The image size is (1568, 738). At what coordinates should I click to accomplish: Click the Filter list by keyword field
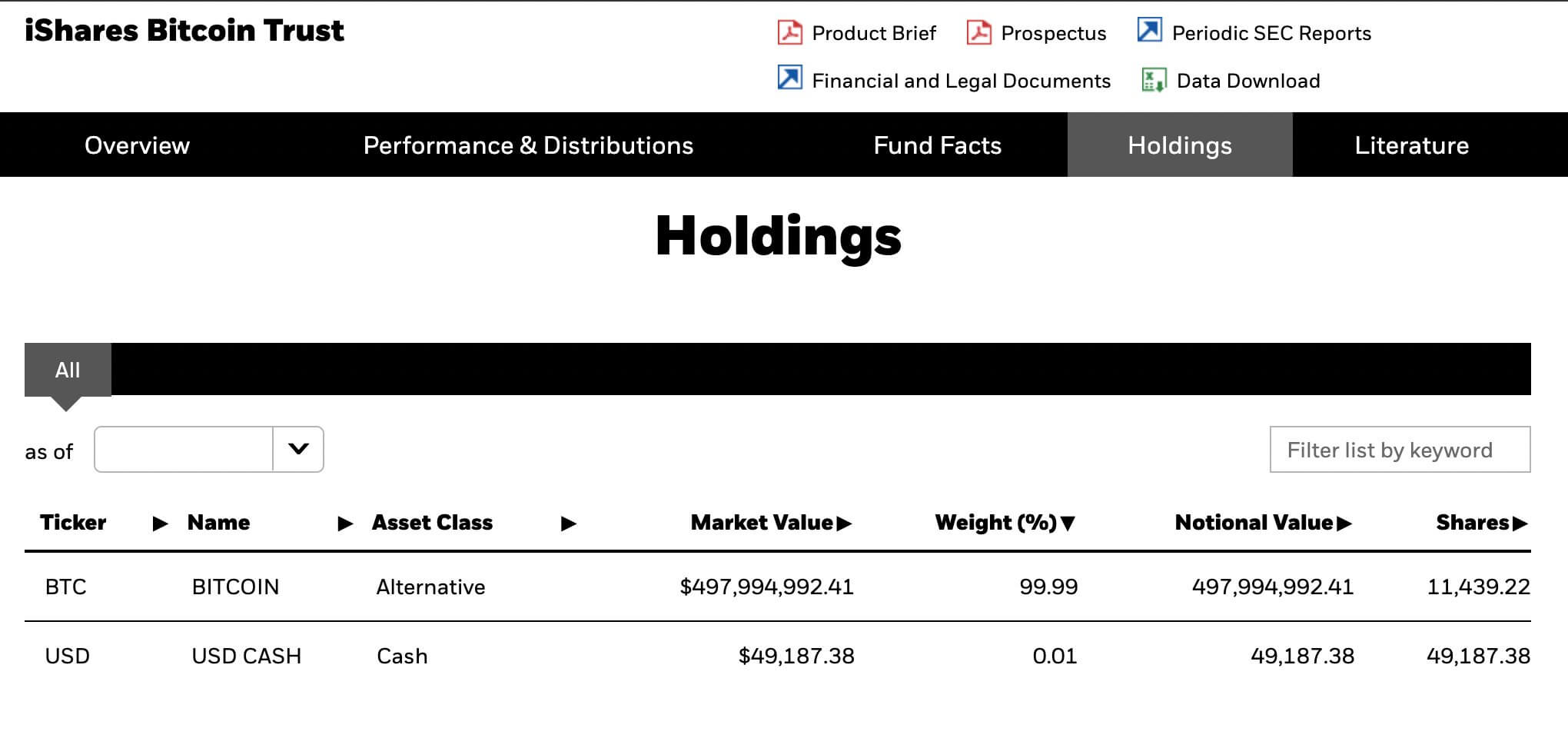point(1399,450)
